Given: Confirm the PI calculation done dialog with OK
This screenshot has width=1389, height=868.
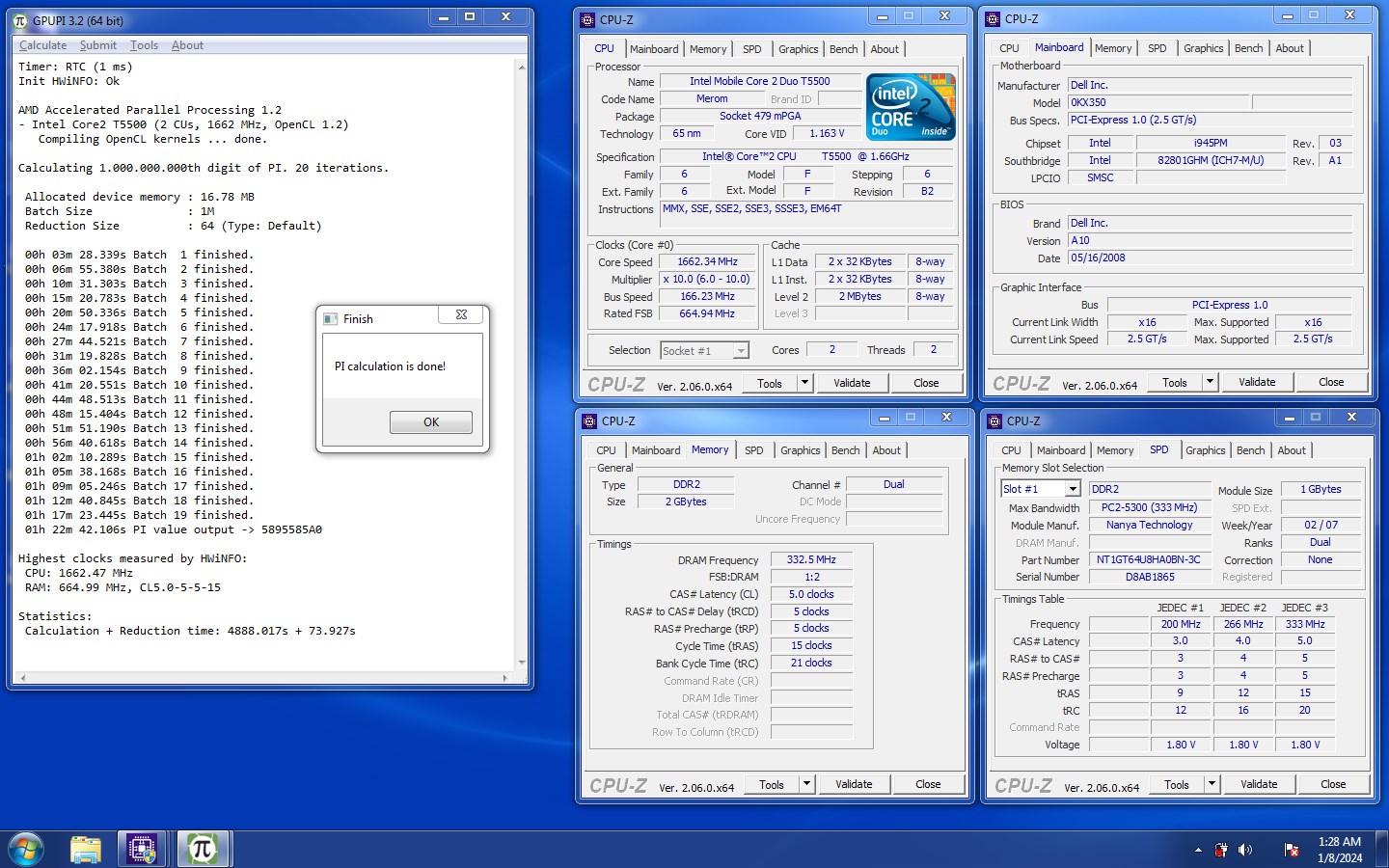Looking at the screenshot, I should 431,421.
